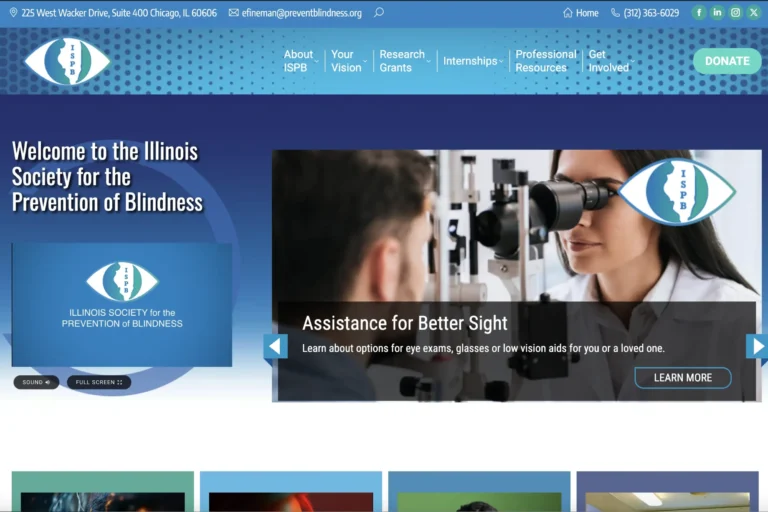This screenshot has width=768, height=512.
Task: Click the purple card at page bottom
Action: click(668, 491)
